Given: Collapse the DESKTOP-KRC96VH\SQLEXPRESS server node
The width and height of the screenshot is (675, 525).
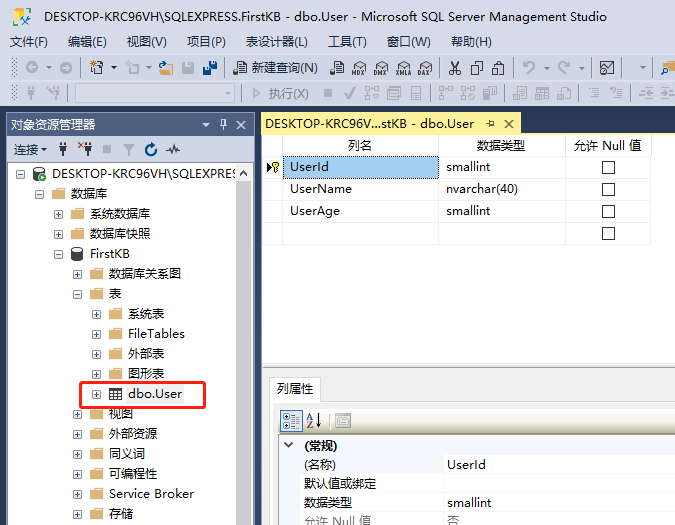Looking at the screenshot, I should pos(20,174).
